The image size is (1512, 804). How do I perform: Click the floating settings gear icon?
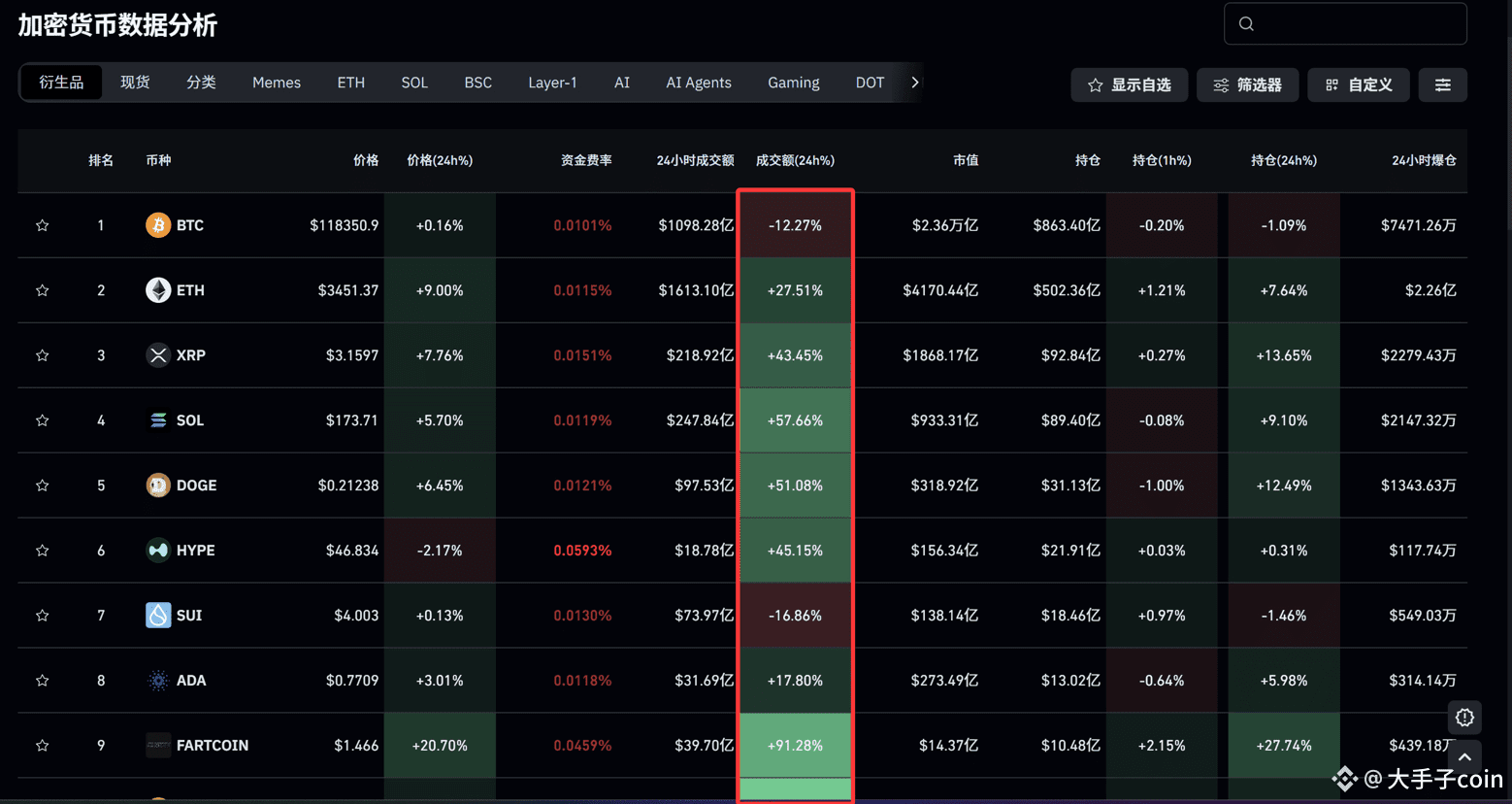point(1464,718)
